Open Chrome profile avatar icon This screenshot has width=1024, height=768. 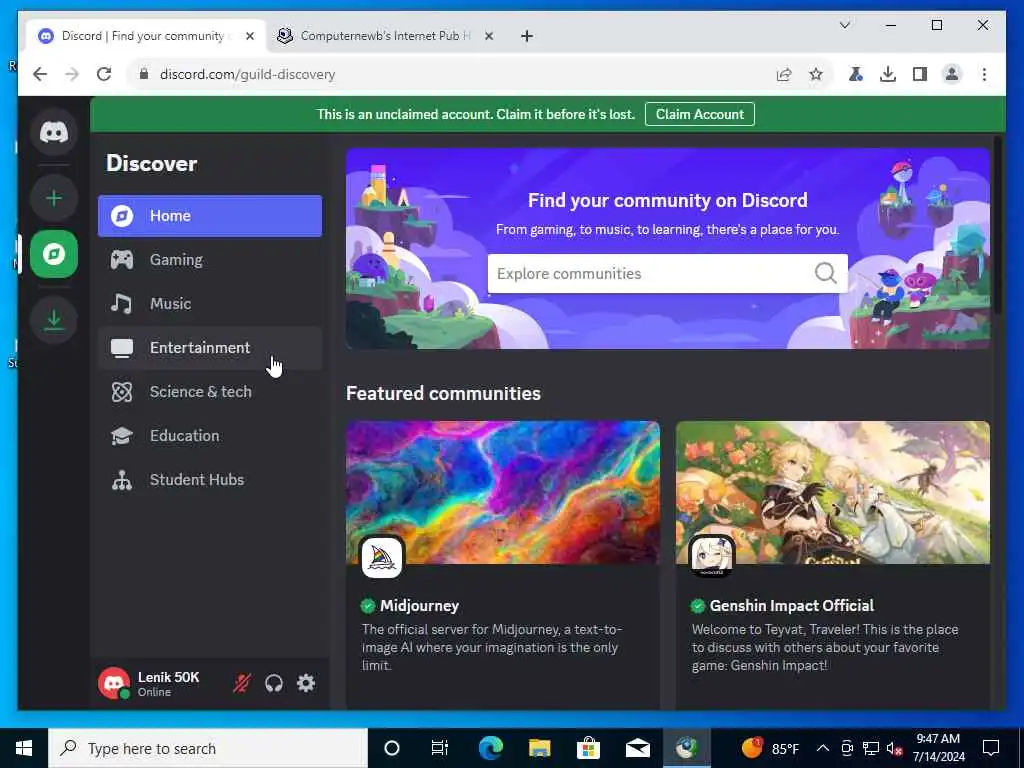952,74
